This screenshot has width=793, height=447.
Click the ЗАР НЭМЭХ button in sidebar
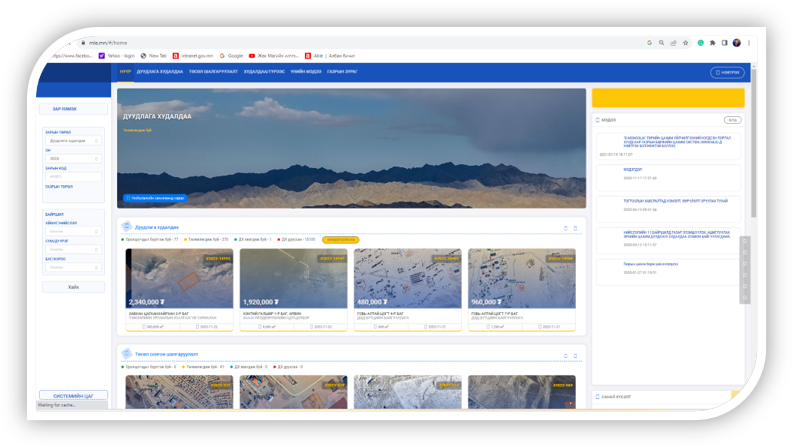[x=73, y=109]
